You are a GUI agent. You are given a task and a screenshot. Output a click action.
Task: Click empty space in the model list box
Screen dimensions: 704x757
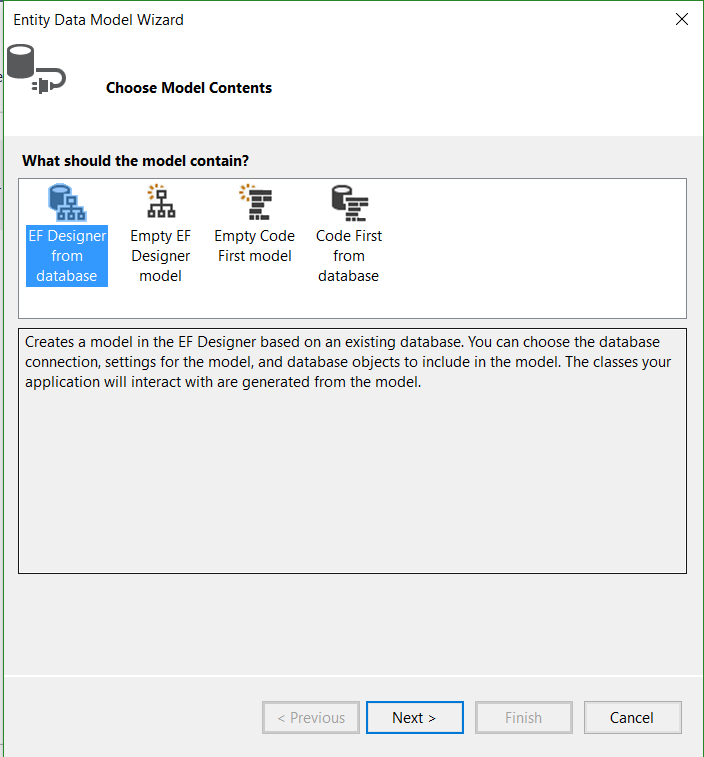coord(531,249)
